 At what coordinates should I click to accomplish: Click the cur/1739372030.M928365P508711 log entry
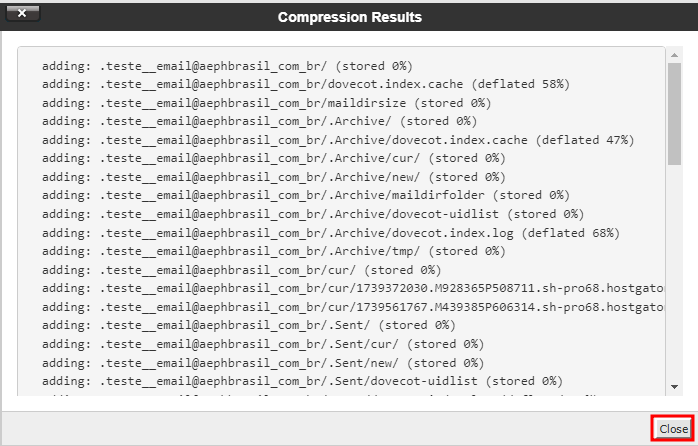point(353,288)
